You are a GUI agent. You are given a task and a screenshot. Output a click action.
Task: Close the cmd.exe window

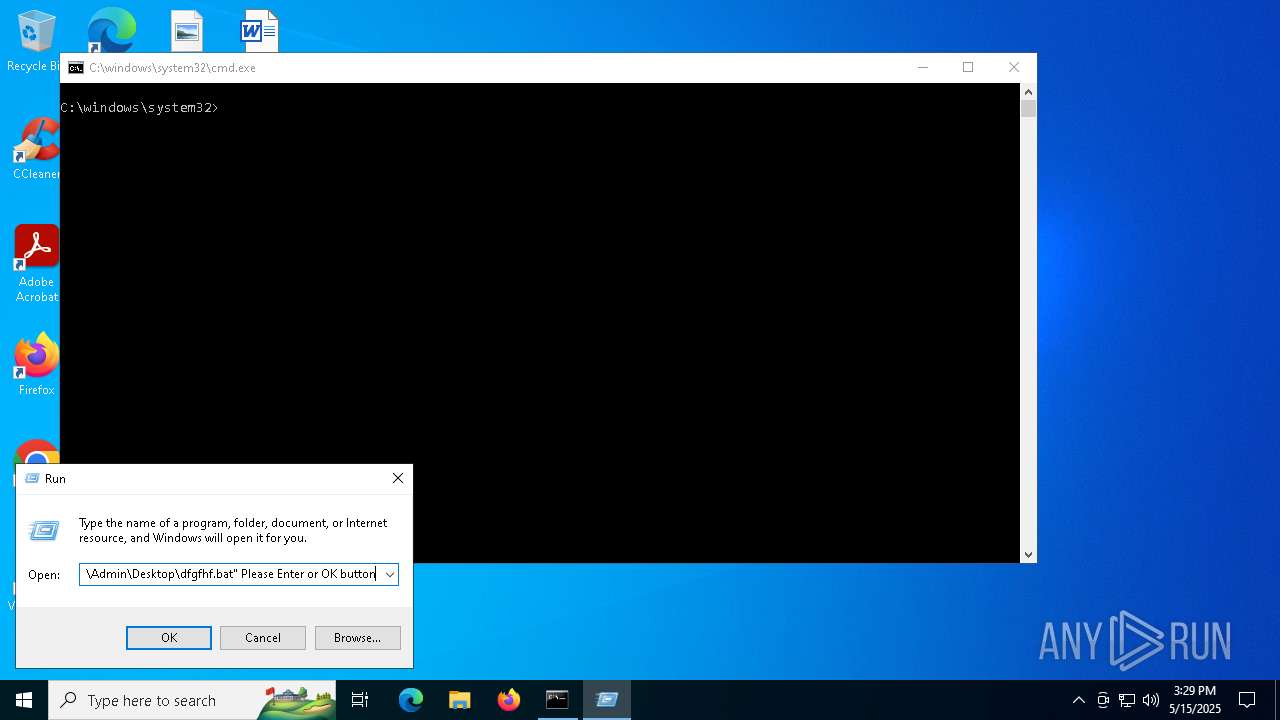click(x=1014, y=68)
